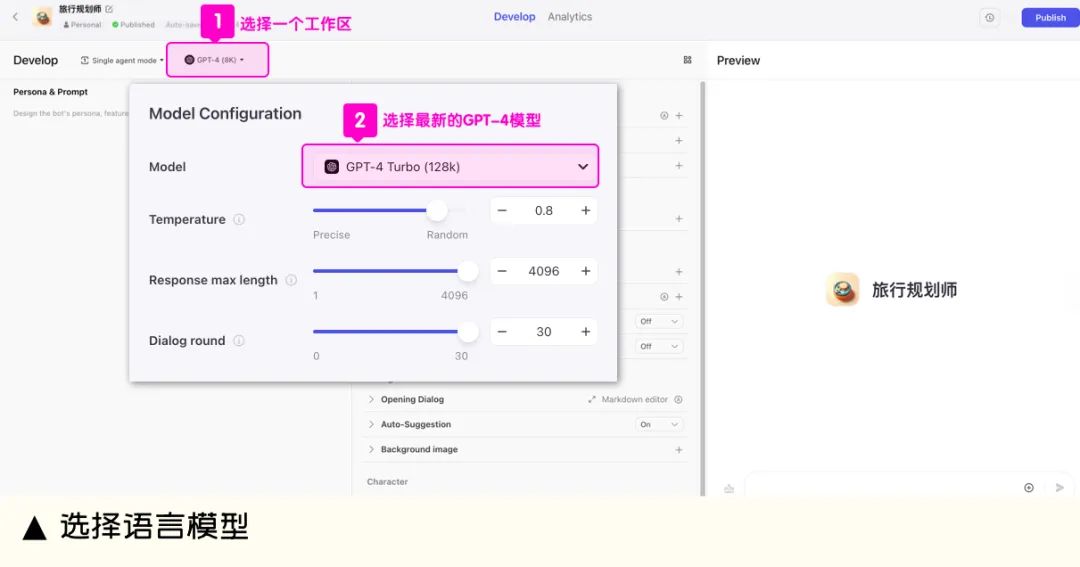Image resolution: width=1080 pixels, height=567 pixels.
Task: Show info for Response max length
Action: coord(291,280)
